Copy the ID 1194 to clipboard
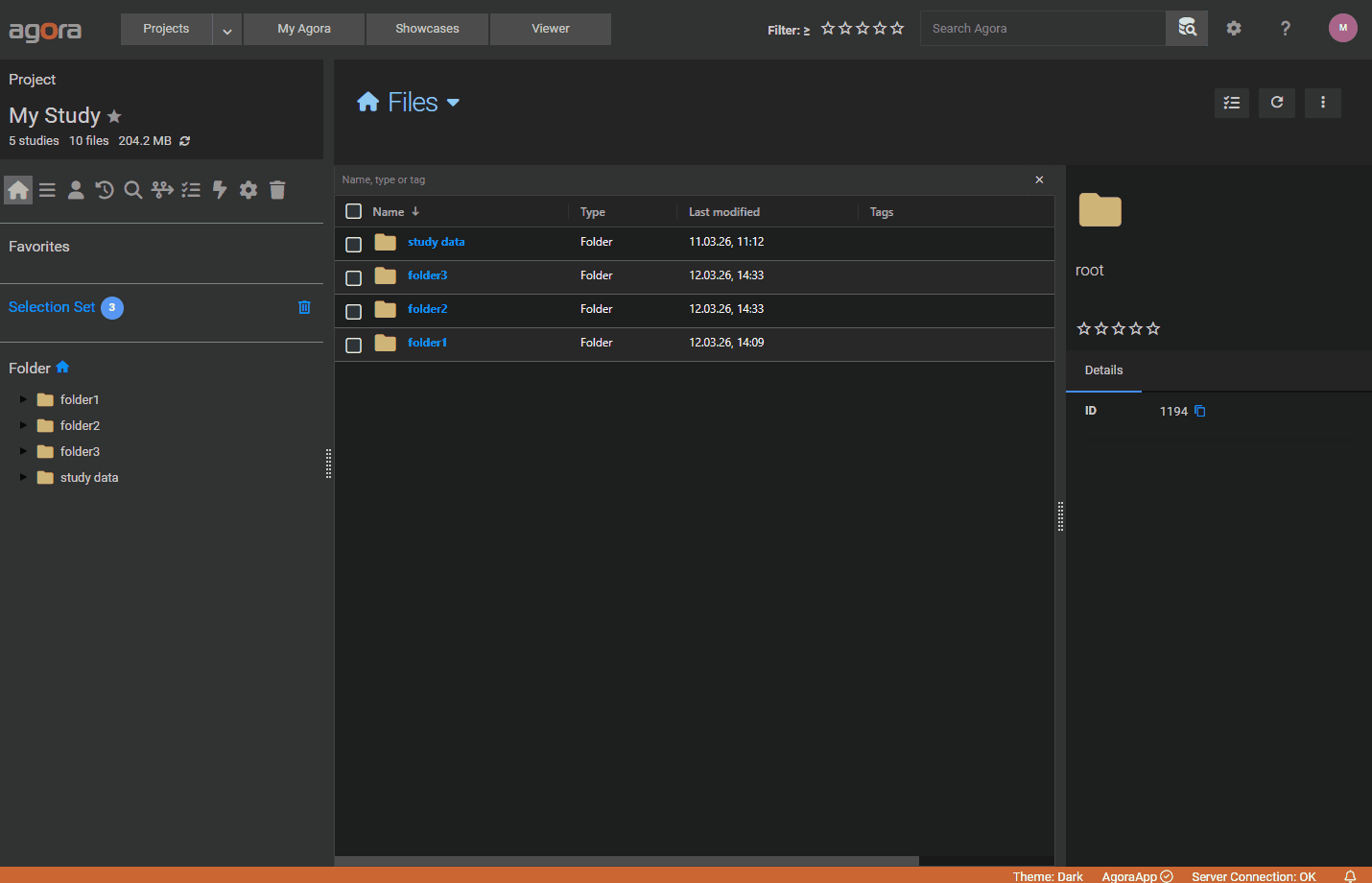 click(x=1199, y=411)
